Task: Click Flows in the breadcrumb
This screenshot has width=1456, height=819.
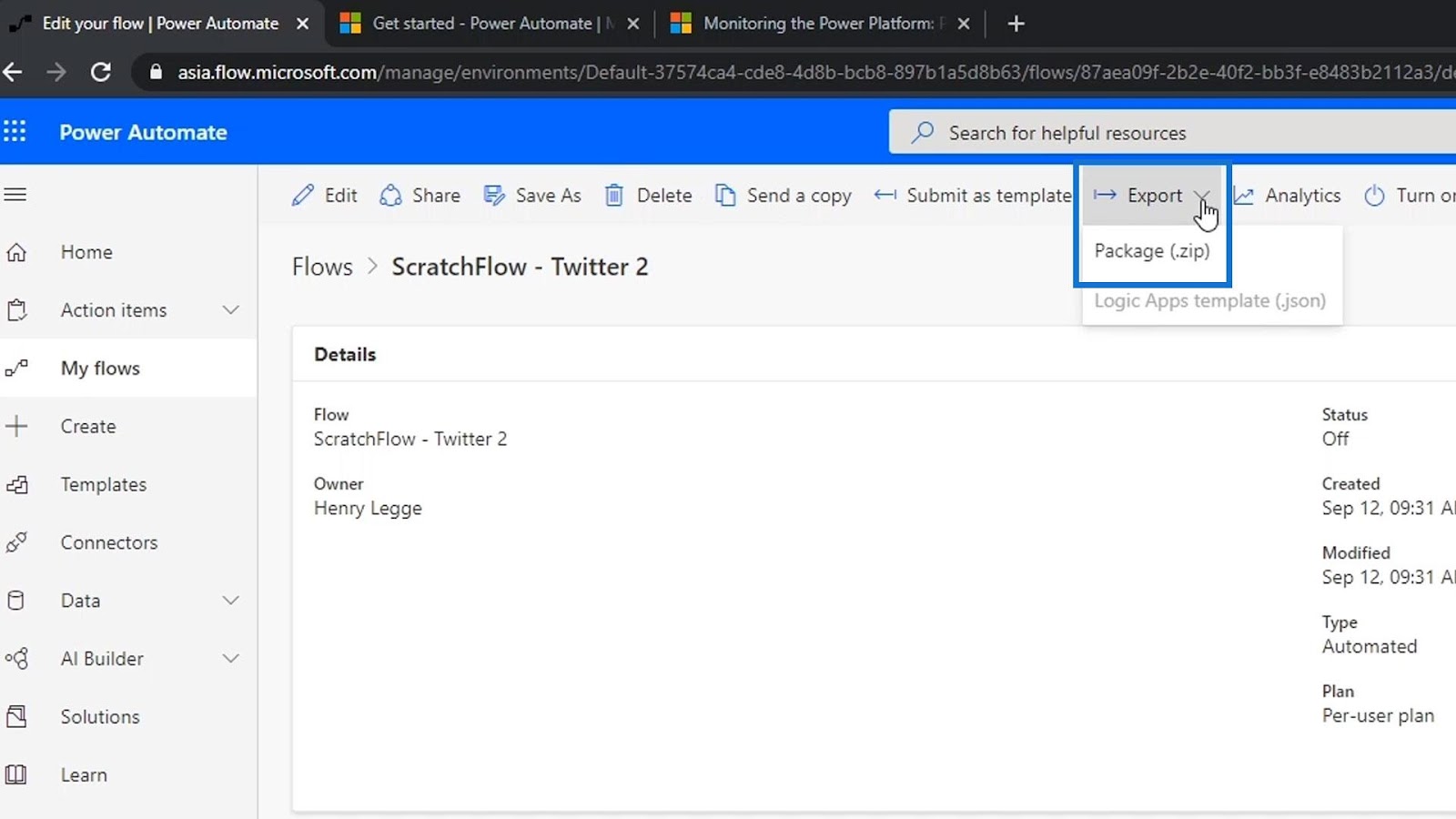Action: click(x=322, y=267)
